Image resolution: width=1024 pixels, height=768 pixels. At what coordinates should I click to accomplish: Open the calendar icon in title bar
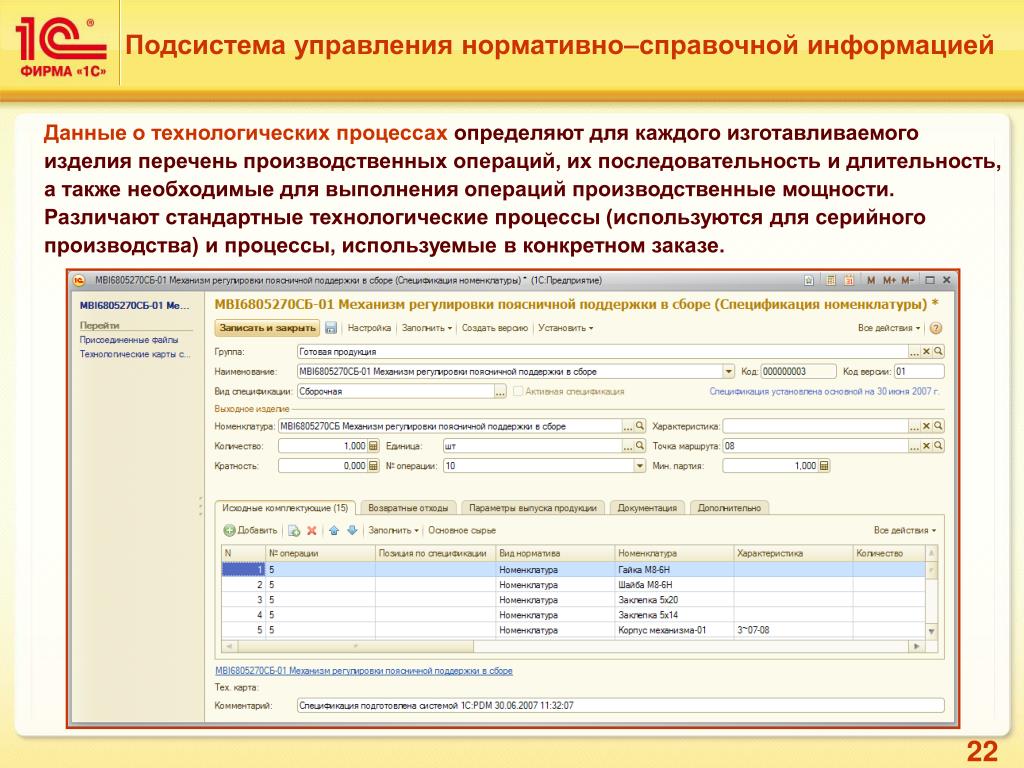[849, 280]
